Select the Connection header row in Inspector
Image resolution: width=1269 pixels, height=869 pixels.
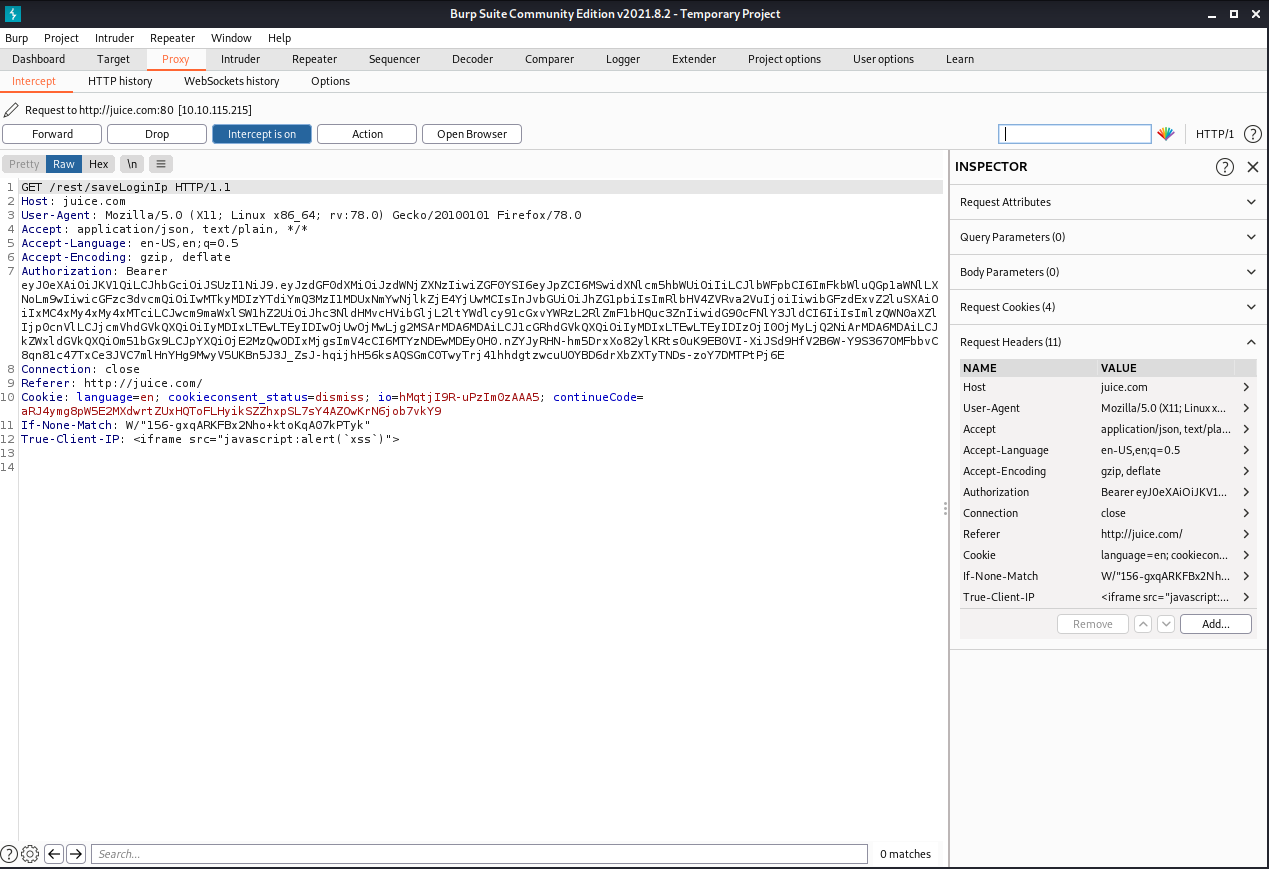(x=1108, y=513)
